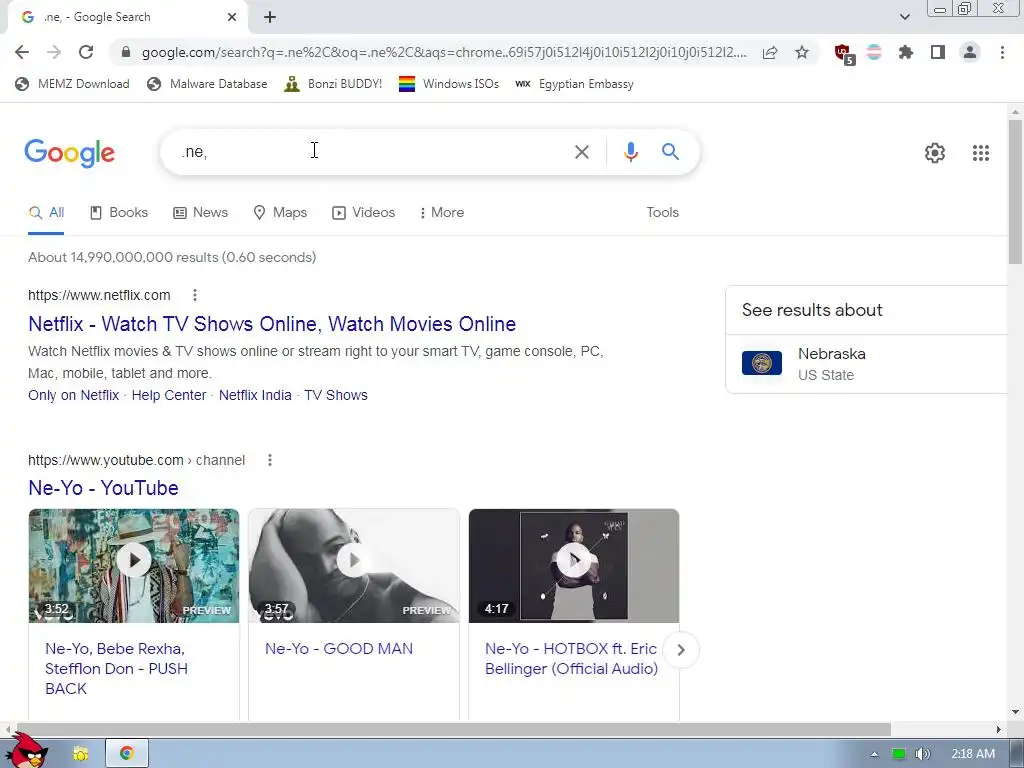
Task: Open the Netflix Help Center sitelink
Action: pos(168,395)
